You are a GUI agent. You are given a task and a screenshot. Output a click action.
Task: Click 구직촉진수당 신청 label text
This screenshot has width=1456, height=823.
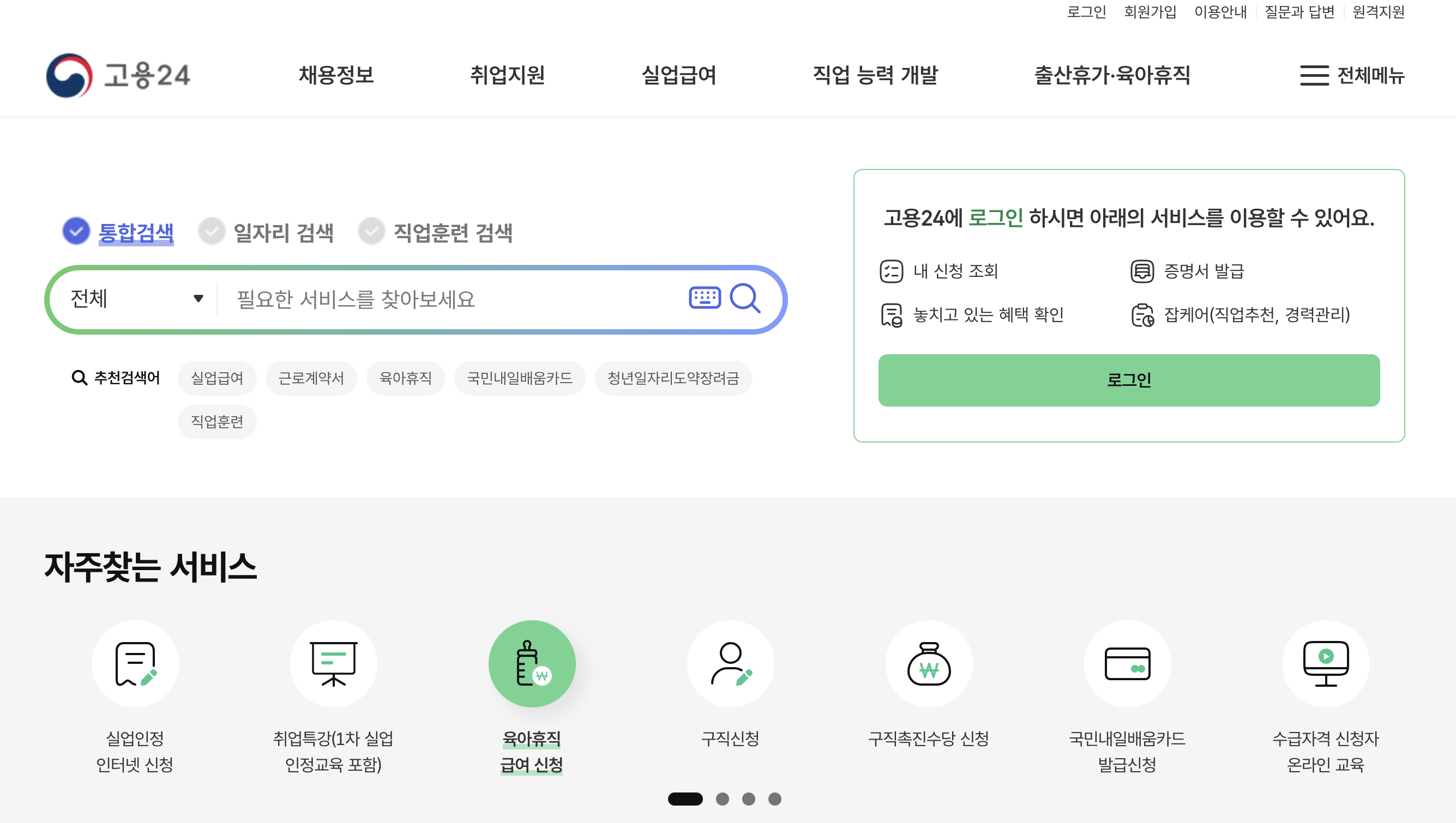929,738
